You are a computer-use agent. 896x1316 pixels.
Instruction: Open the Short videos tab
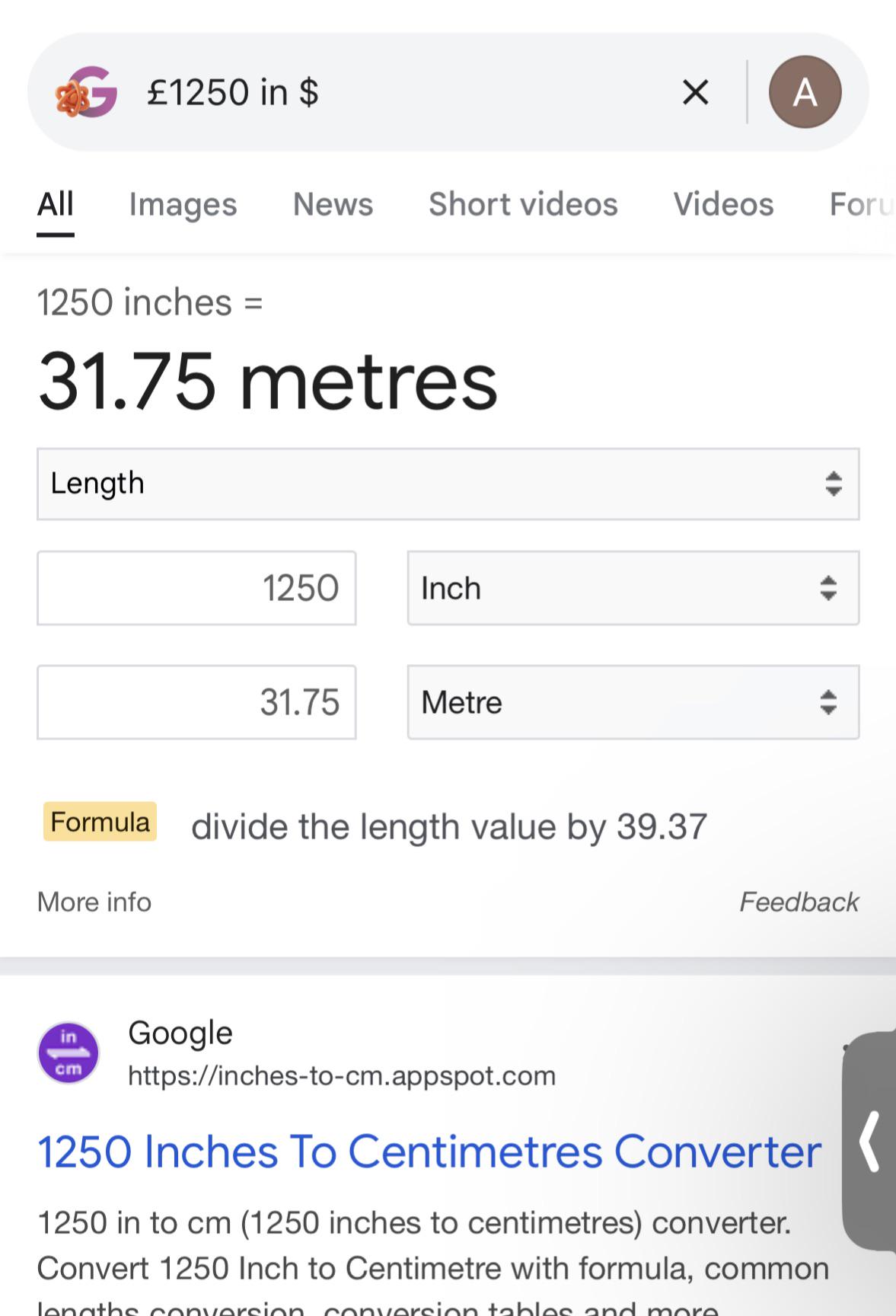coord(523,204)
